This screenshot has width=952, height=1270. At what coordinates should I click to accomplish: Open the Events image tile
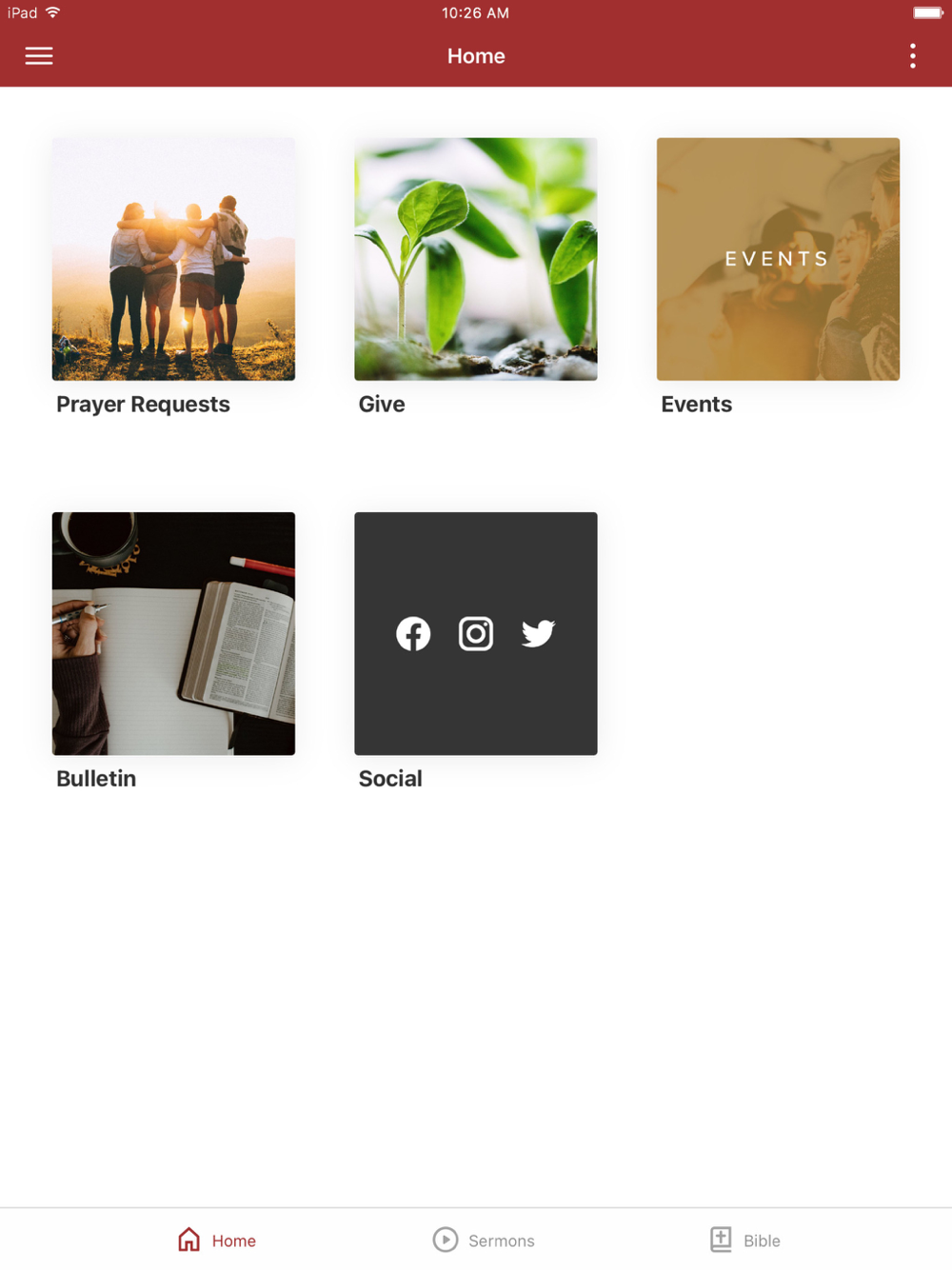click(x=778, y=259)
